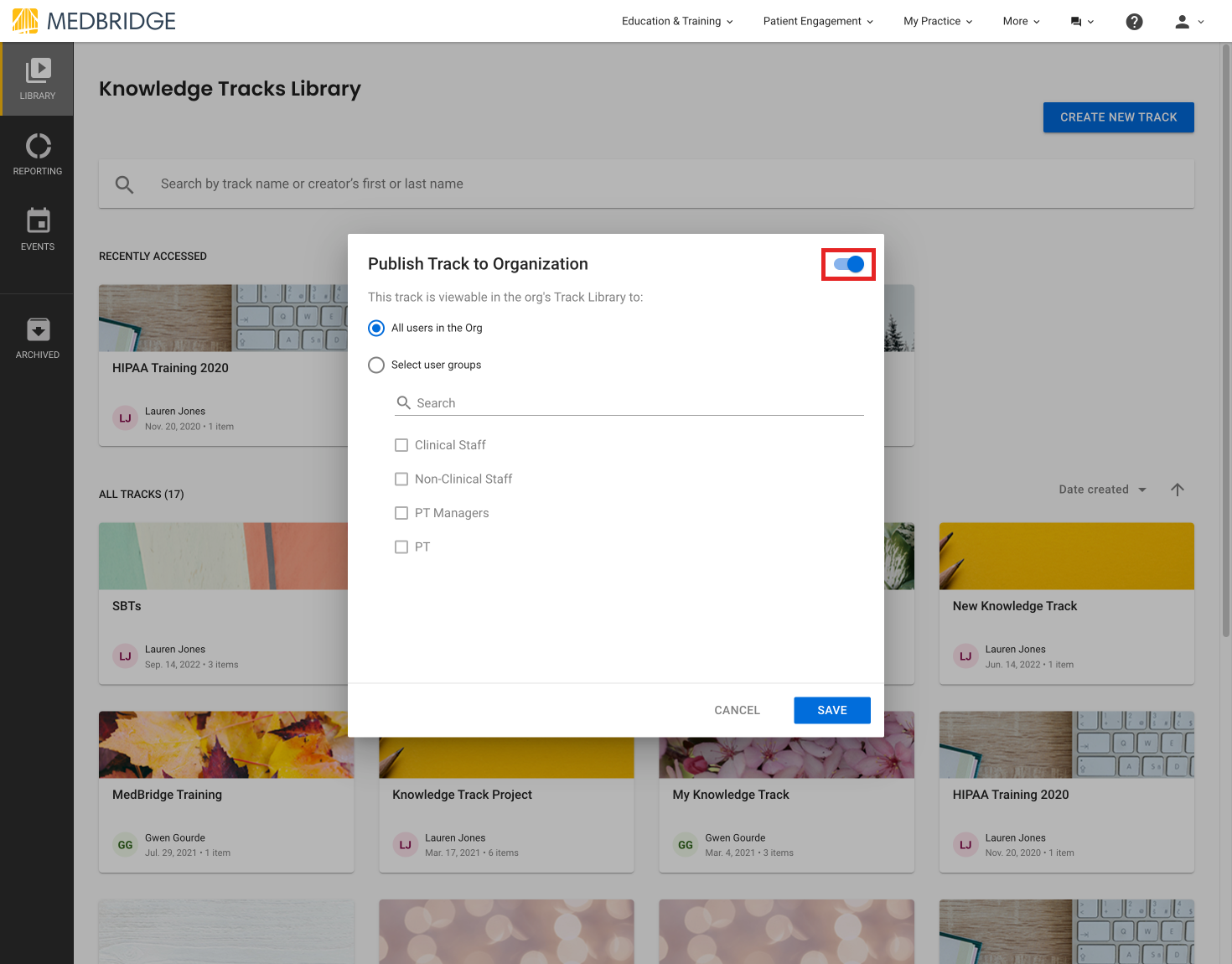The width and height of the screenshot is (1232, 964).
Task: Open the Reporting section in sidebar
Action: pos(37,154)
